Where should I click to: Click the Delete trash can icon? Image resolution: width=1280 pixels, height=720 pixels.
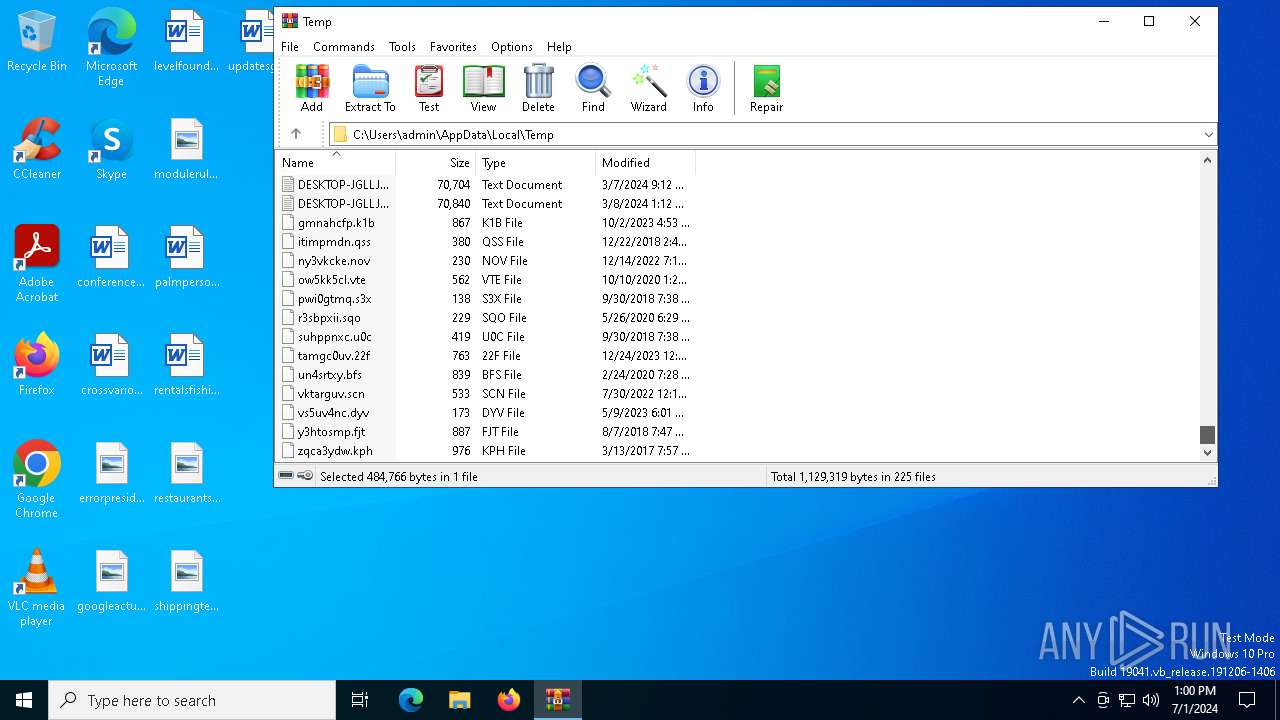pyautogui.click(x=538, y=88)
